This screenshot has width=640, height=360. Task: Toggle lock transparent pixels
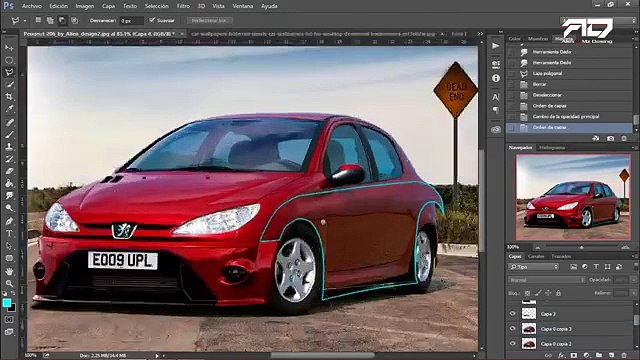tap(527, 293)
